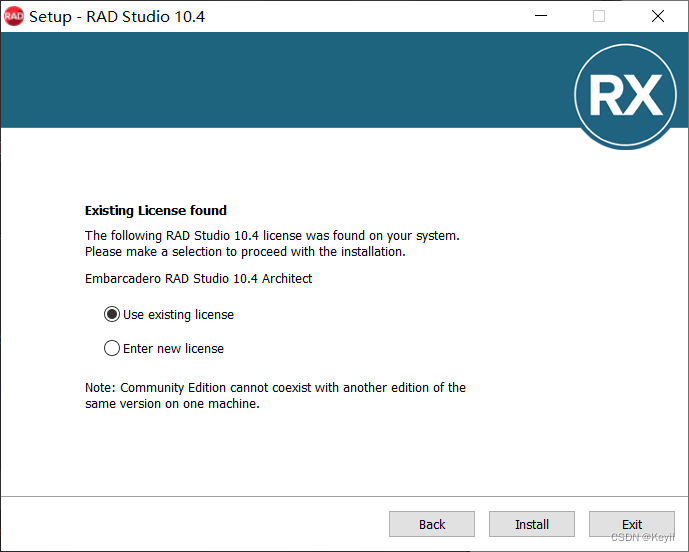The image size is (689, 552).
Task: Close the setup window
Action: (x=658, y=16)
